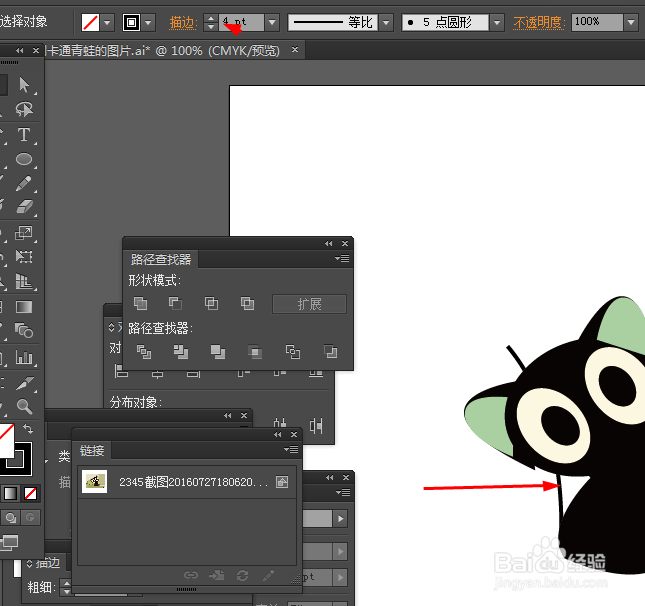The height and width of the screenshot is (606, 645).
Task: Click stroke weight 4 pt field
Action: (x=241, y=23)
